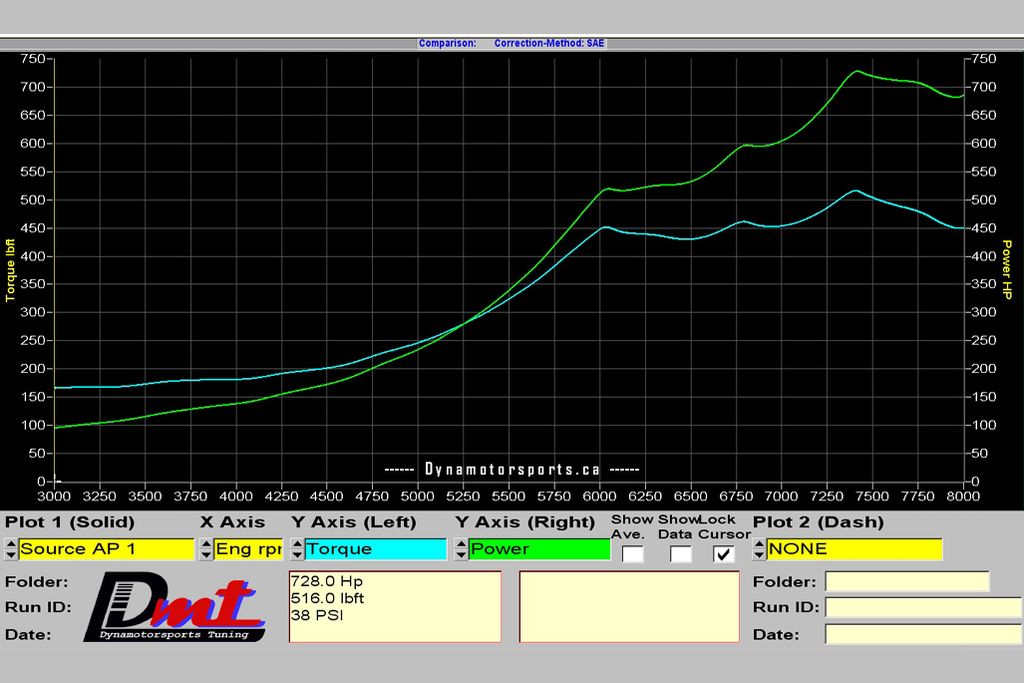Click spinner arrows beside Plot 2 NONE
Viewport: 1024px width, 683px height.
[759, 549]
